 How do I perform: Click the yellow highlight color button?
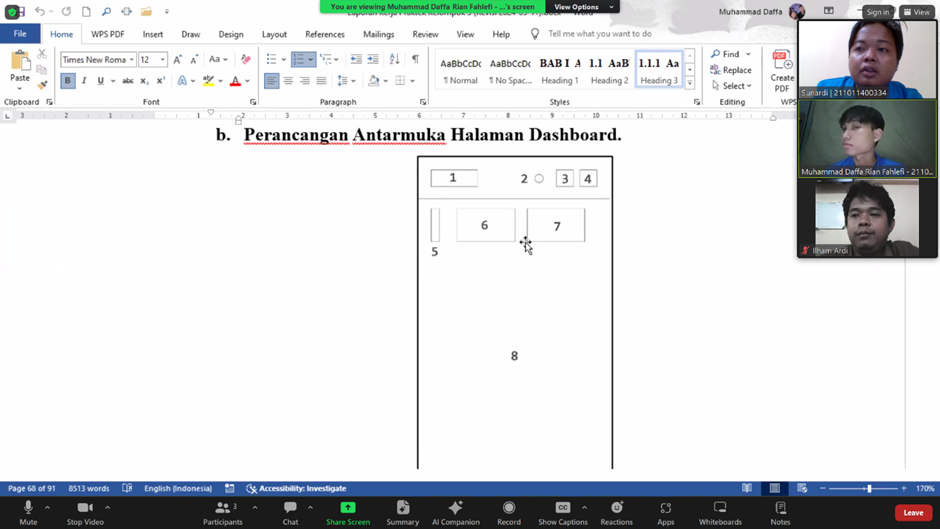click(208, 80)
